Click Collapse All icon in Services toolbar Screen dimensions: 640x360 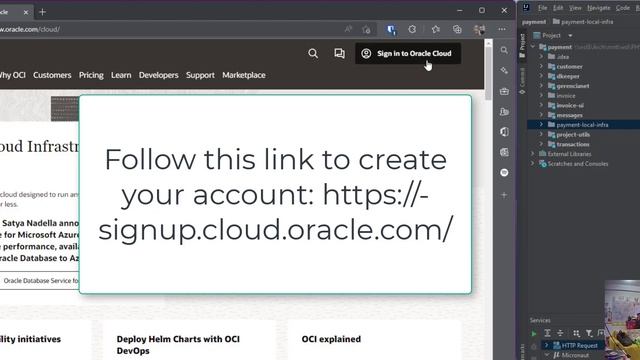click(560, 333)
